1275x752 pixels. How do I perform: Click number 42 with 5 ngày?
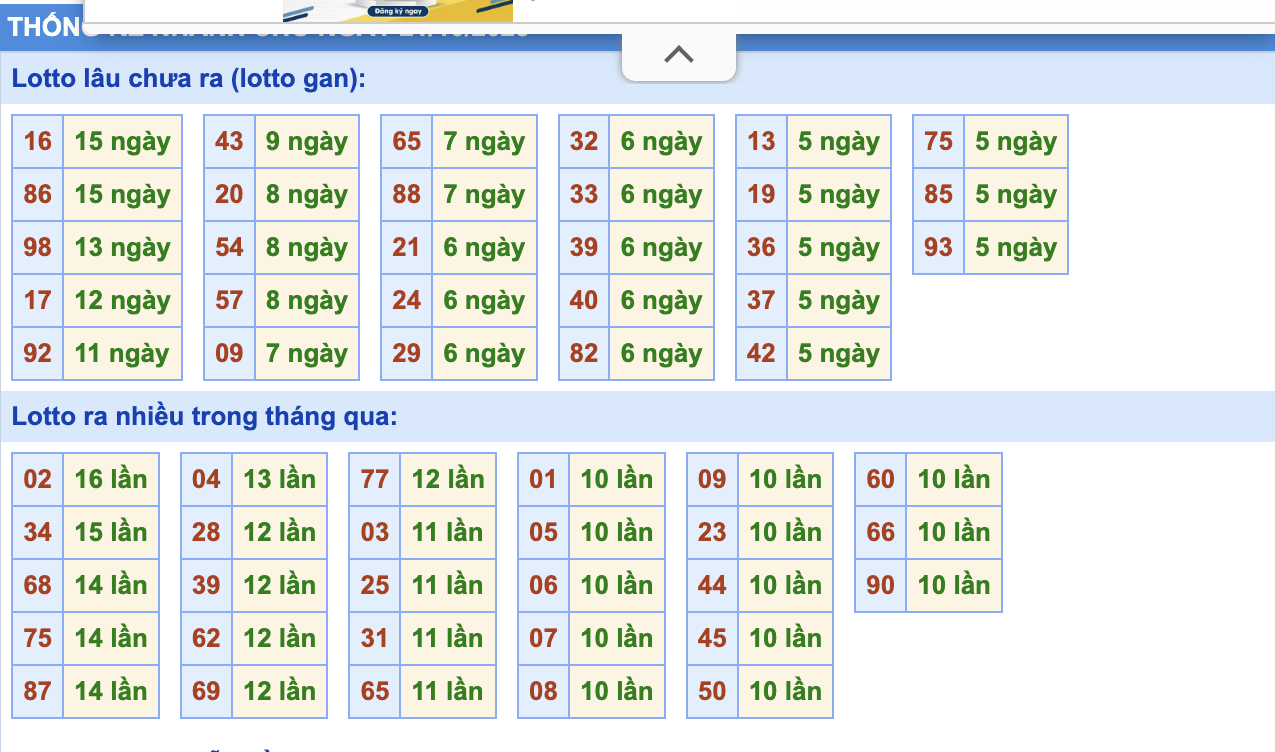click(761, 354)
